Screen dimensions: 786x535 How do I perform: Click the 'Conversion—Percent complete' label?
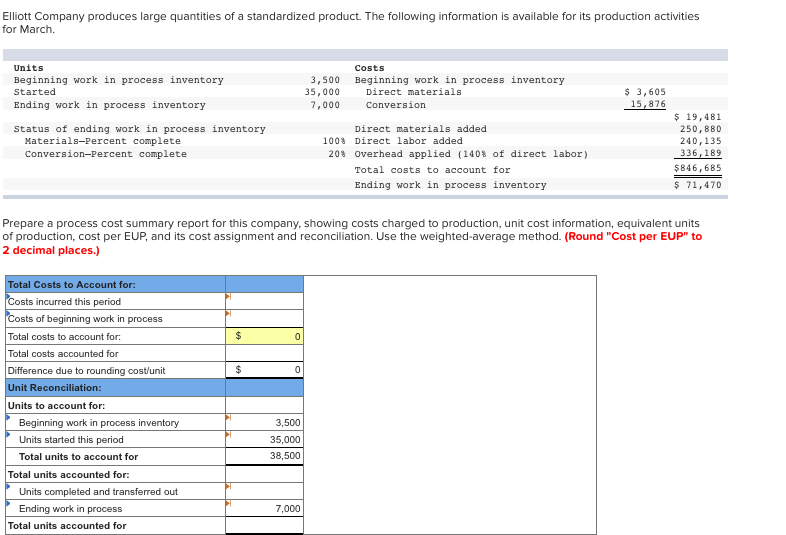click(x=106, y=154)
